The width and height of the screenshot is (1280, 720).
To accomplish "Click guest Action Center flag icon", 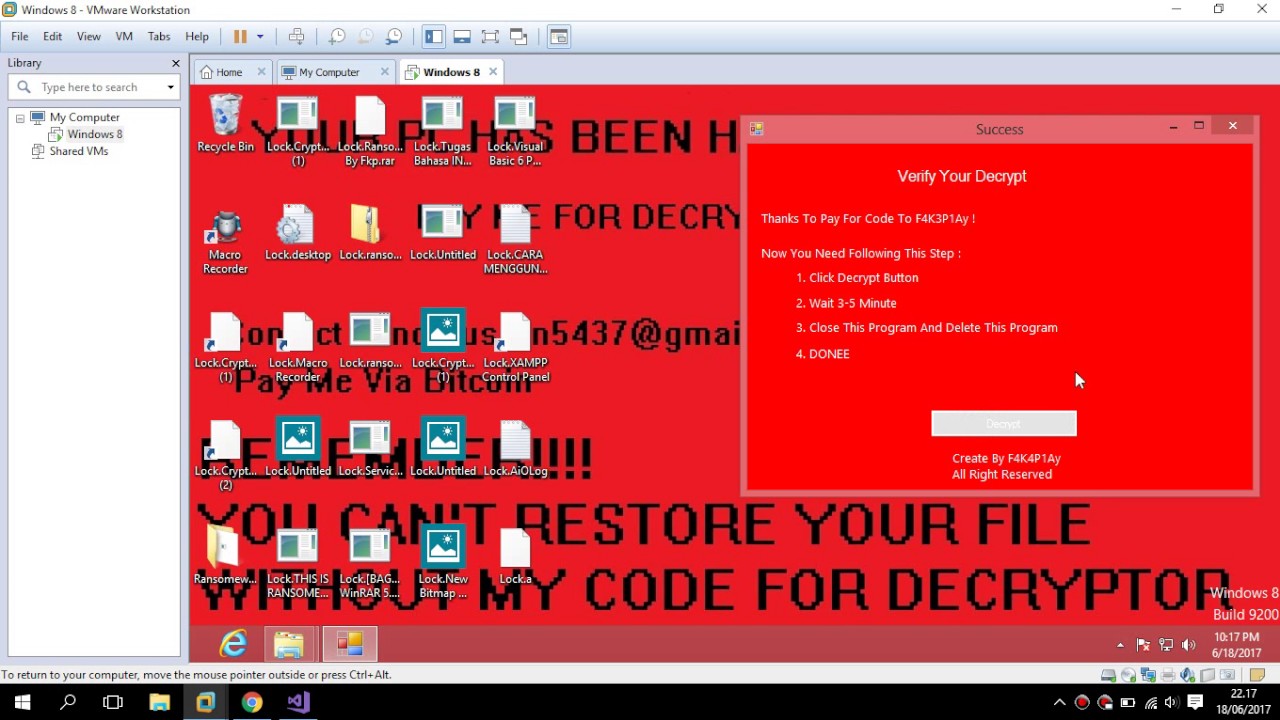I will coord(1143,645).
